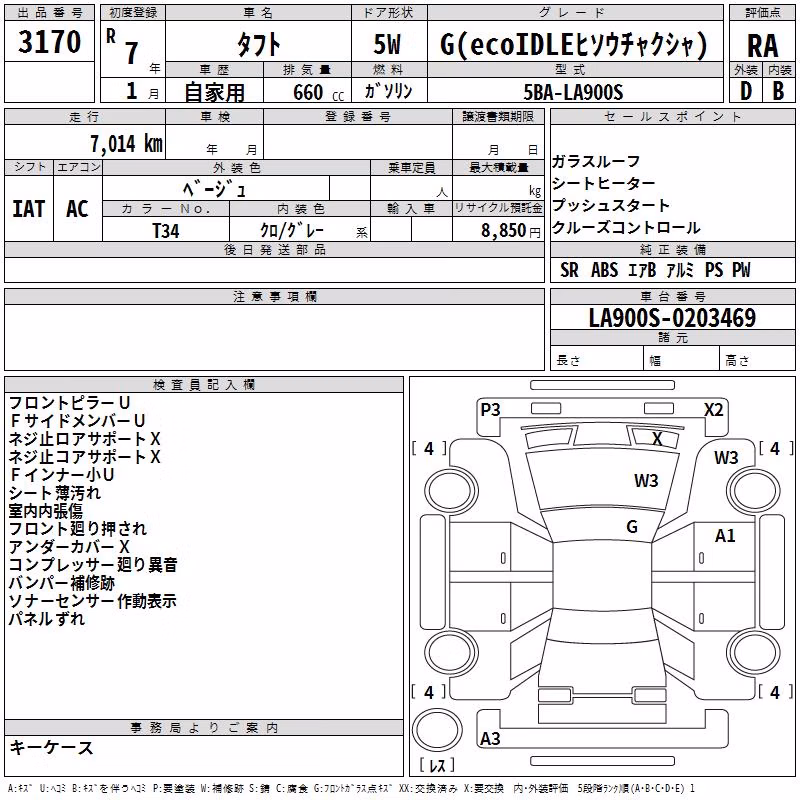Click the evaluation score RA

click(763, 46)
